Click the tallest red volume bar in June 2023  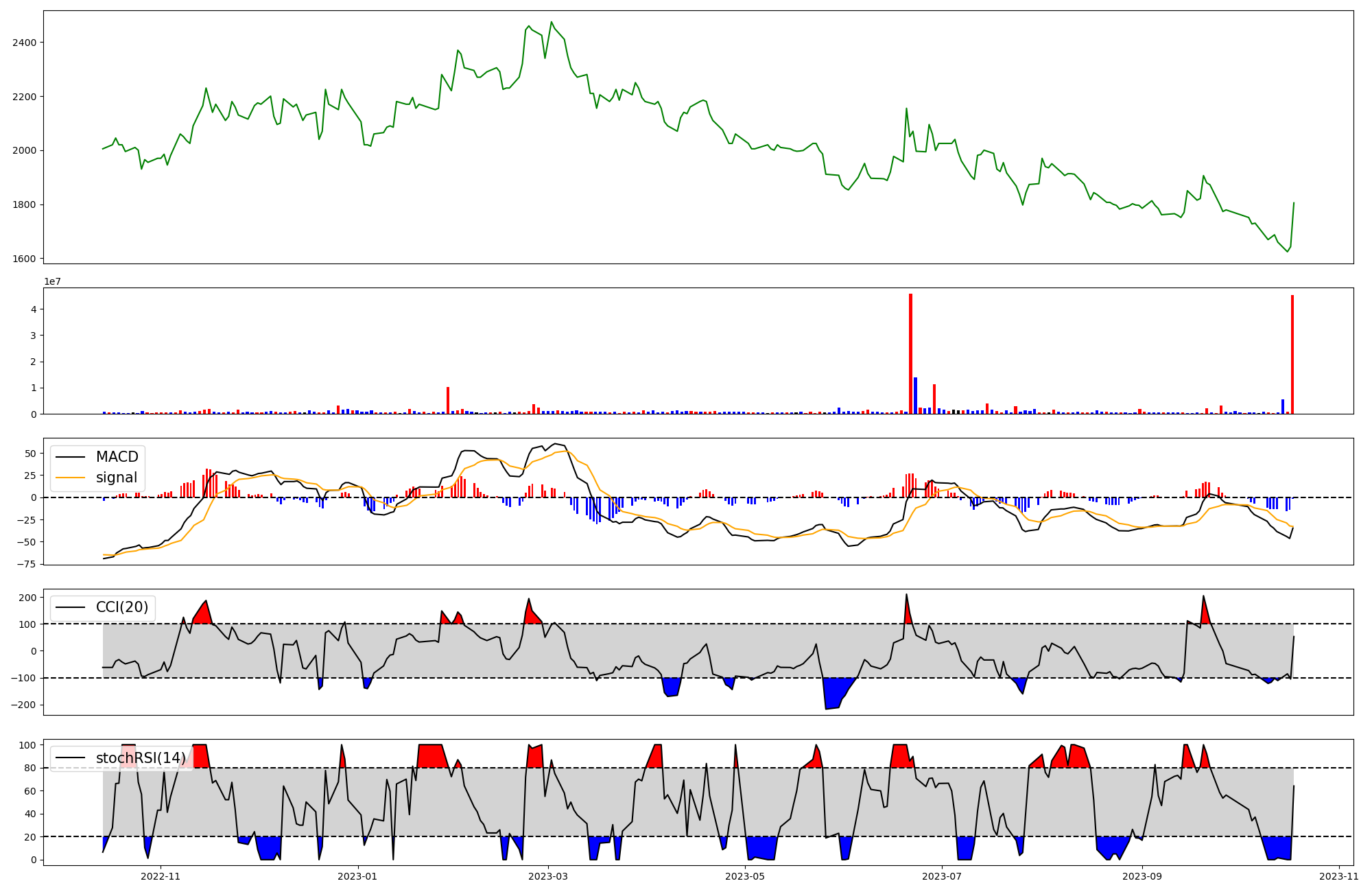910,353
